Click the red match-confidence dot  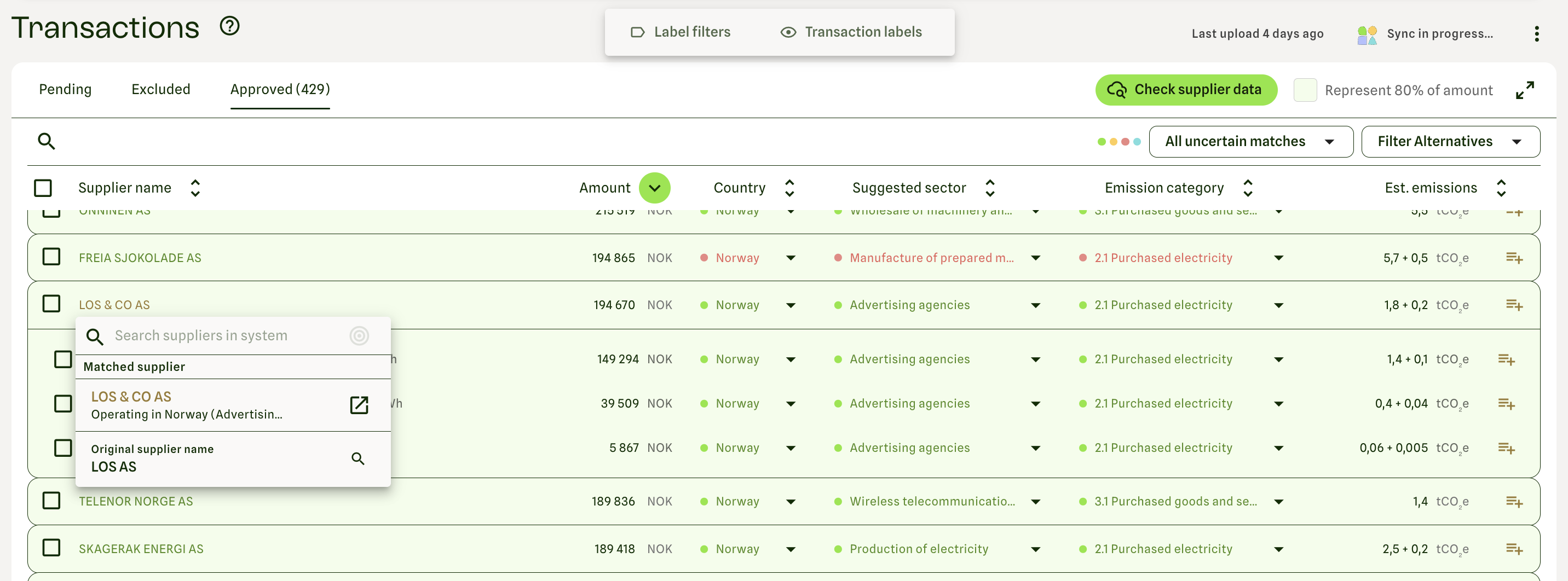tap(1125, 142)
